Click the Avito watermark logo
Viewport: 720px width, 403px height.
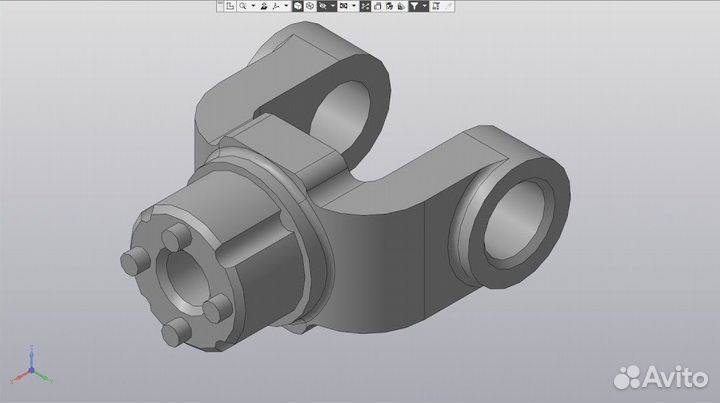pyautogui.click(x=660, y=375)
